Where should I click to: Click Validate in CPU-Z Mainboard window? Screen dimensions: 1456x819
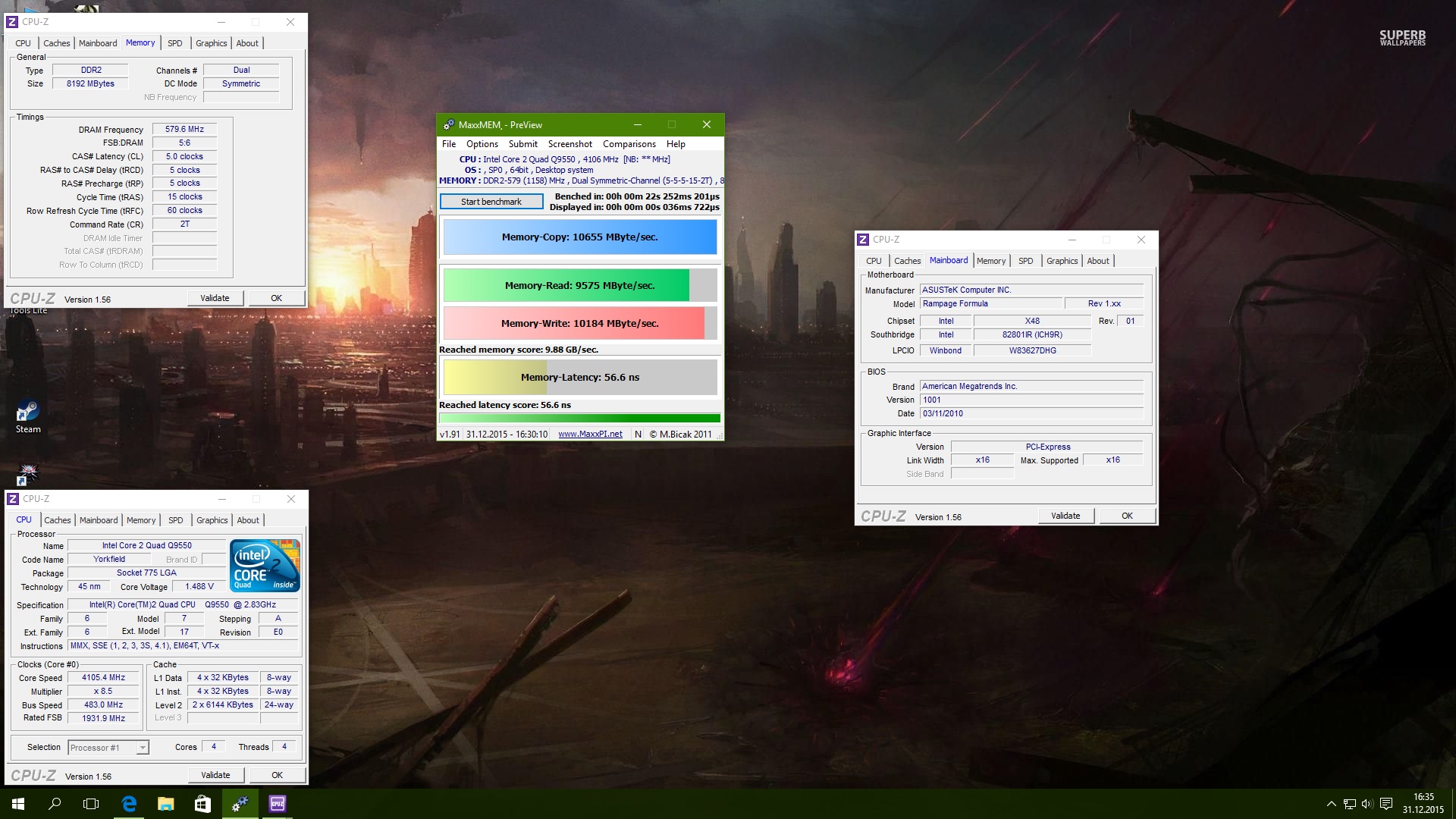[x=1065, y=516]
